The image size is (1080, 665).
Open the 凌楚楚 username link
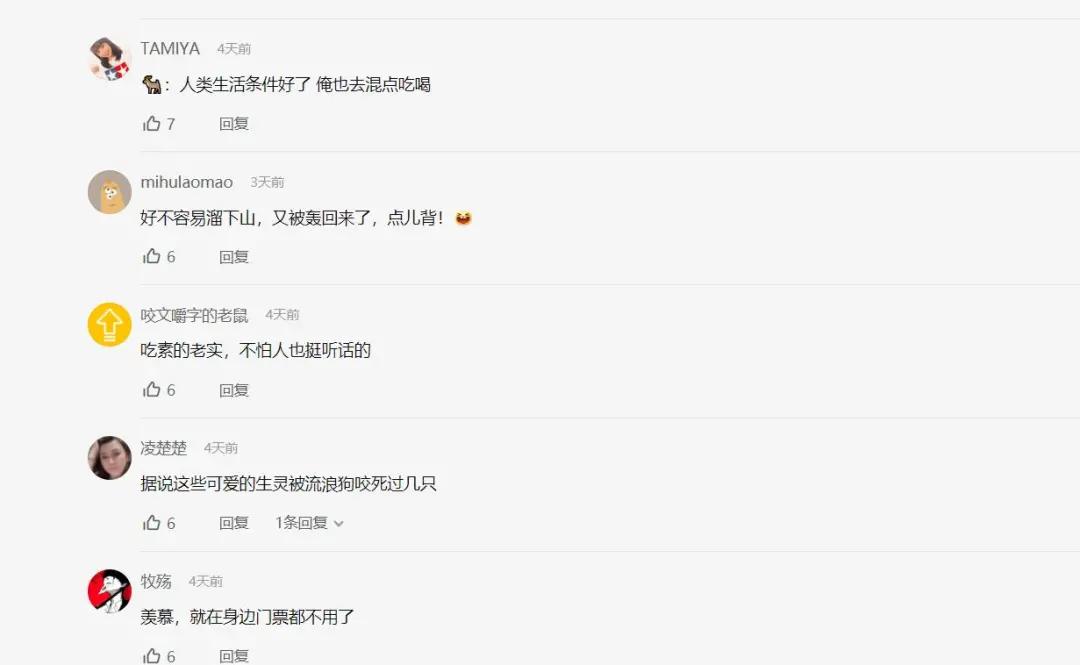[x=164, y=448]
